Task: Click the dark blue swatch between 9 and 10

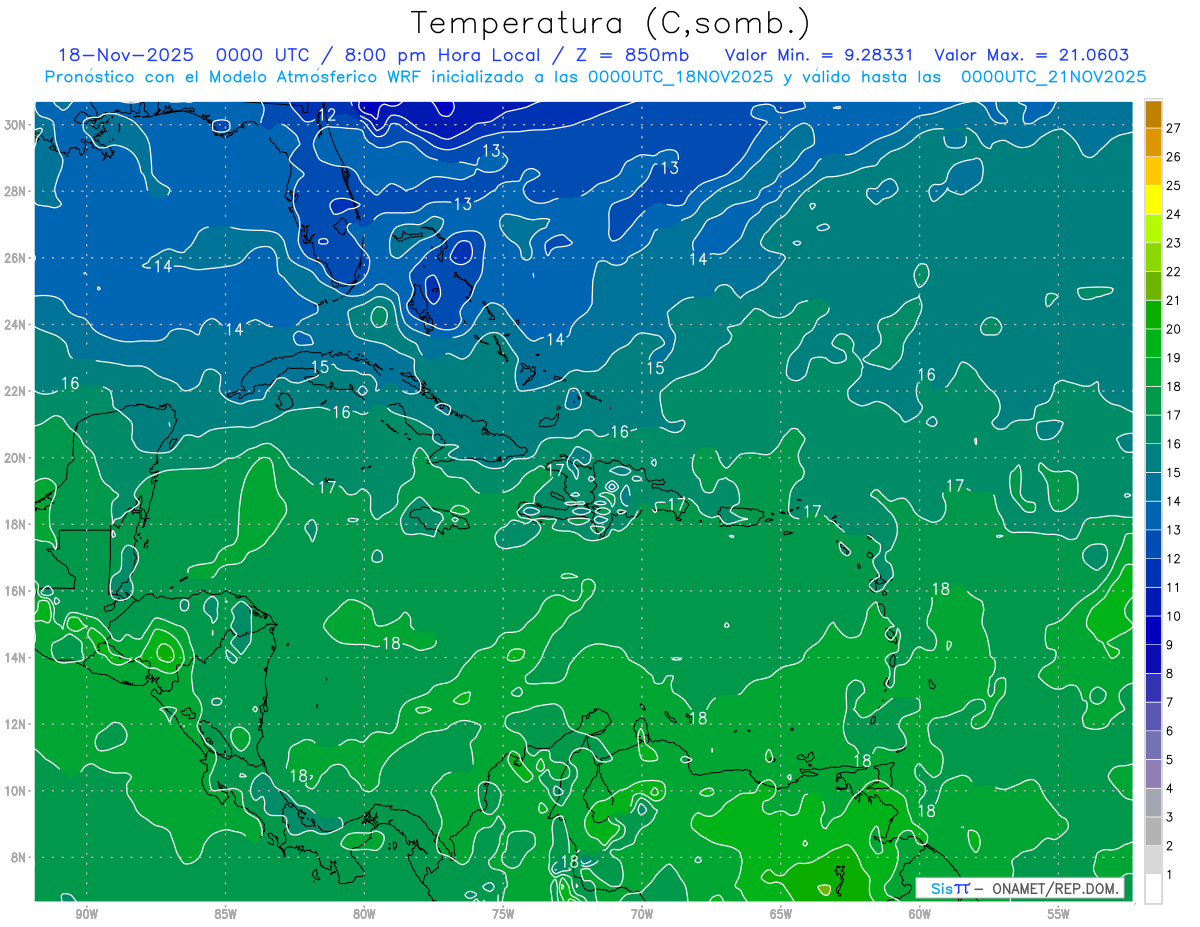Action: pos(1153,630)
